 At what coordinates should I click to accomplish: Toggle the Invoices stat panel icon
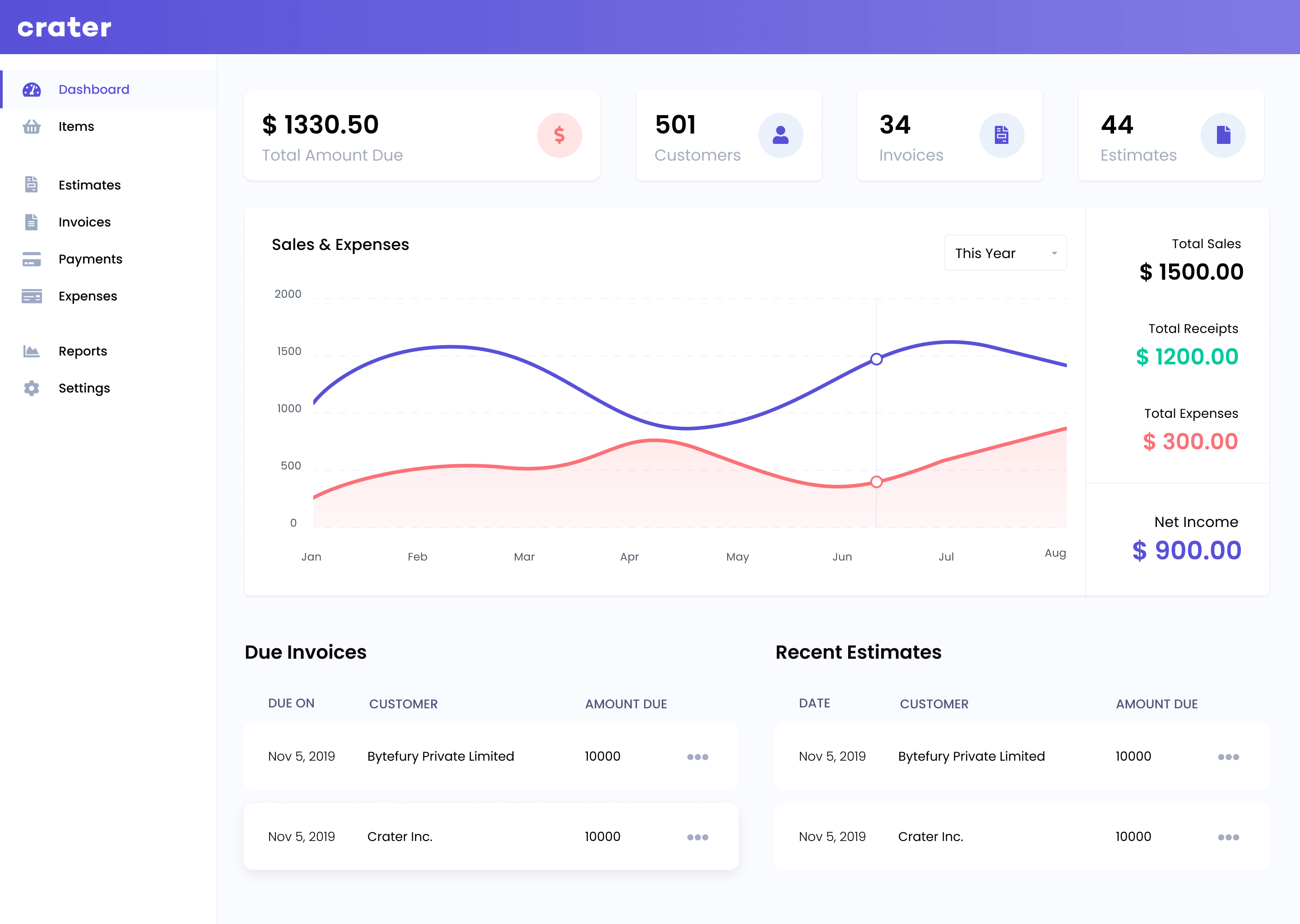[x=1002, y=134]
